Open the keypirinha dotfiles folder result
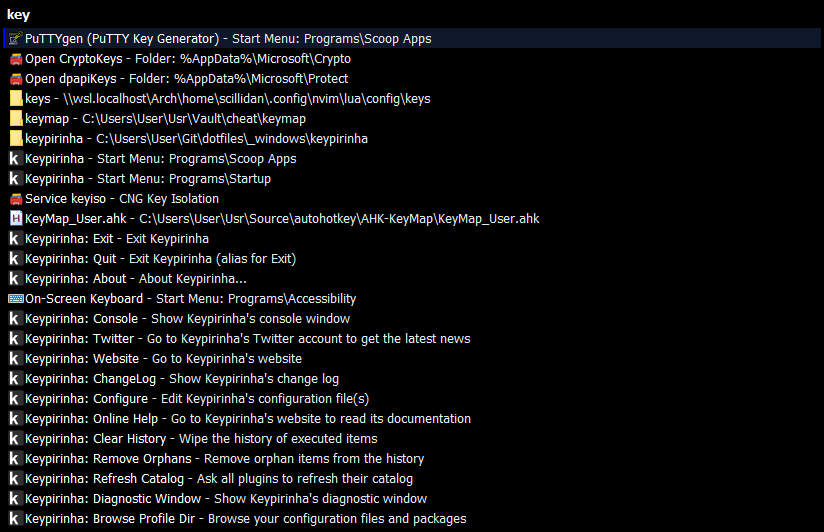824x532 pixels. tap(412, 138)
